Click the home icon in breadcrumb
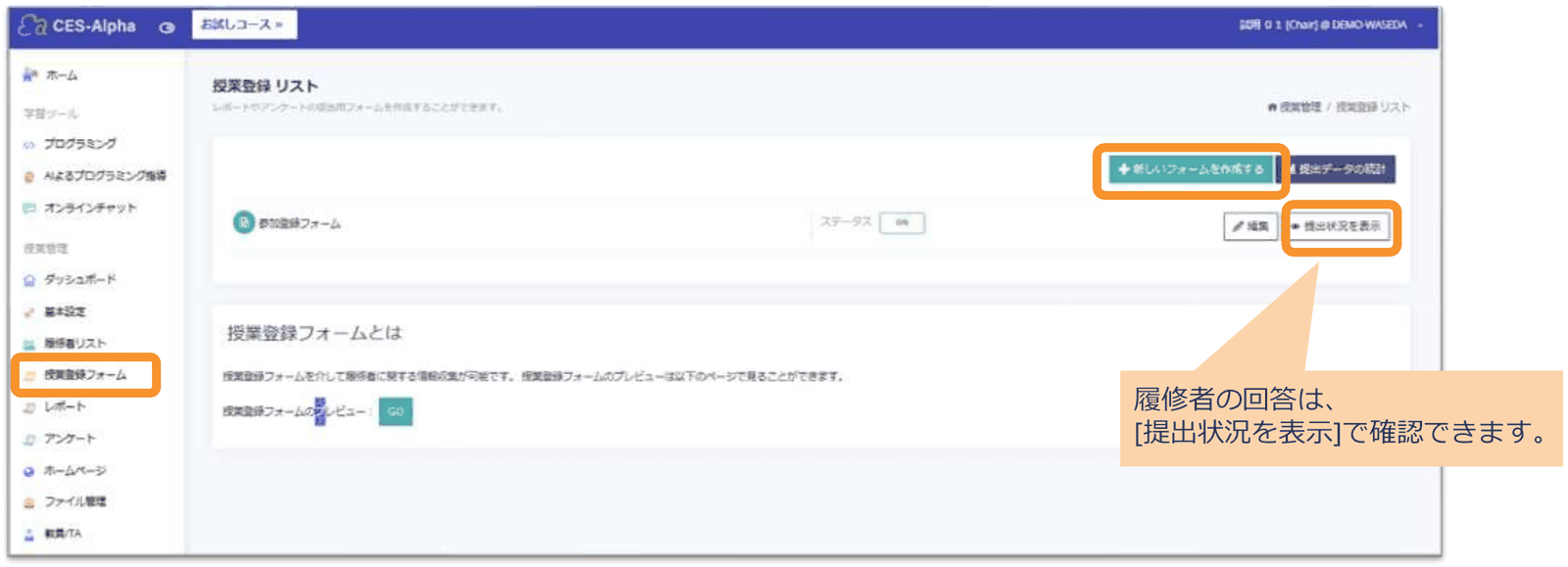 click(1272, 108)
